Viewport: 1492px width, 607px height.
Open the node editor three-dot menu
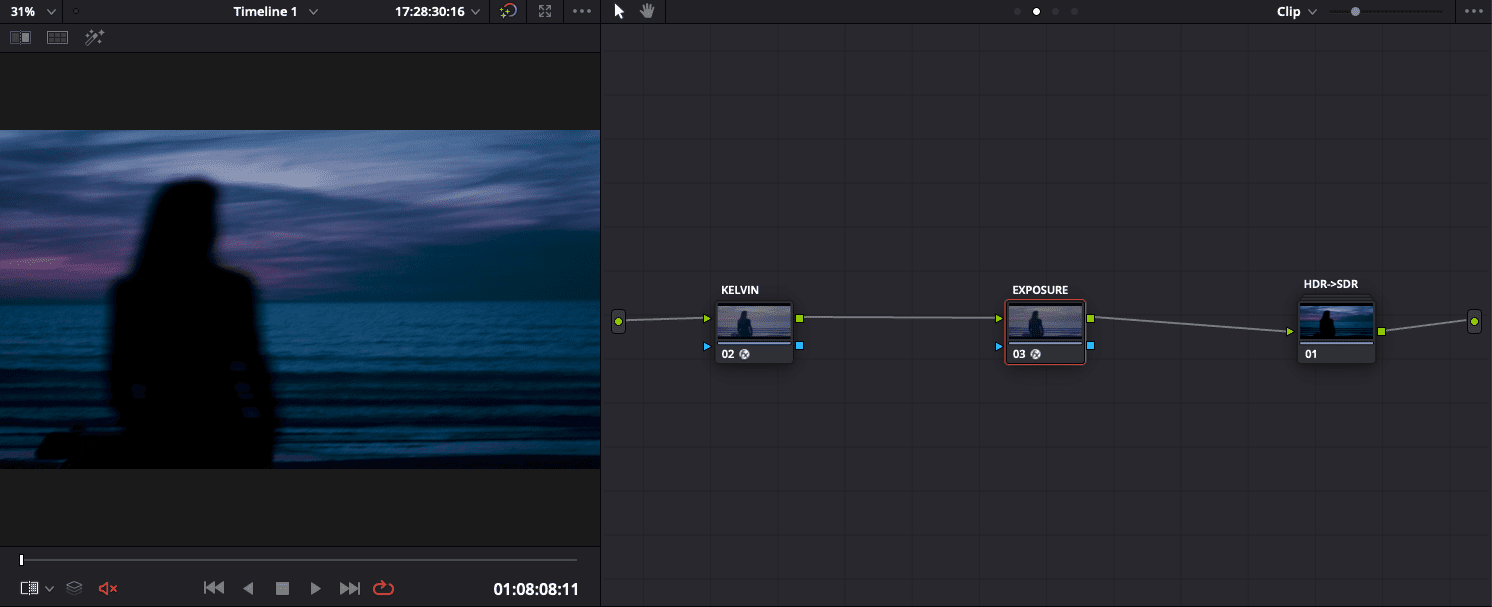click(x=1475, y=11)
